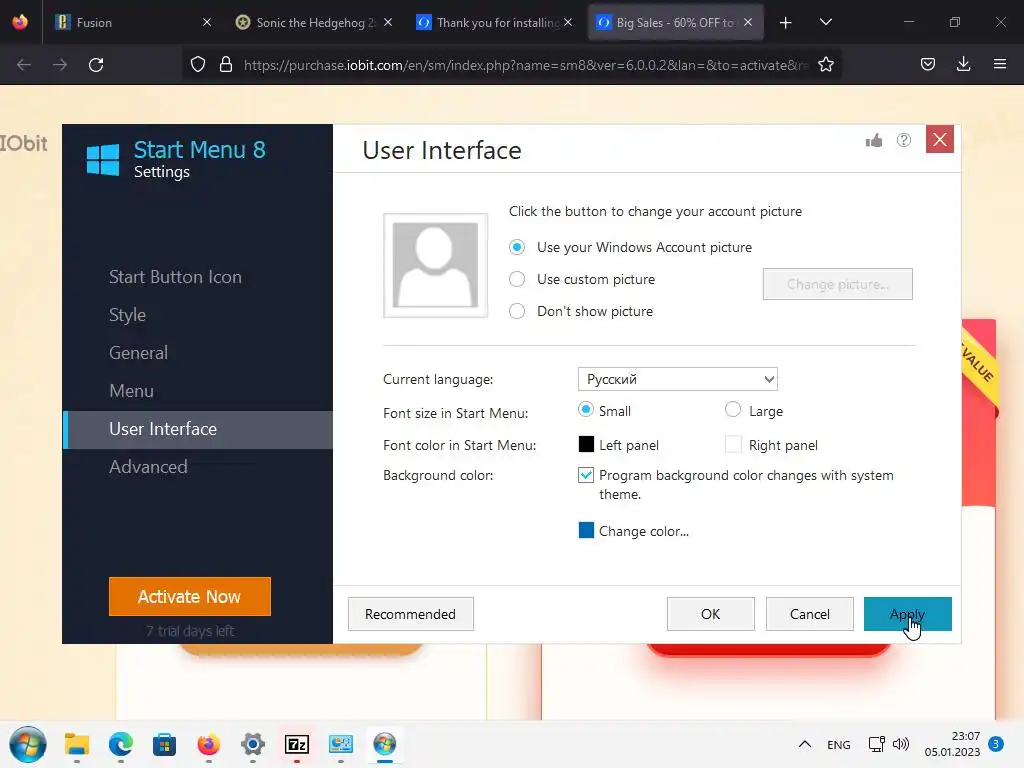The image size is (1024, 768).
Task: Open Settings gear from taskbar
Action: pos(253,744)
